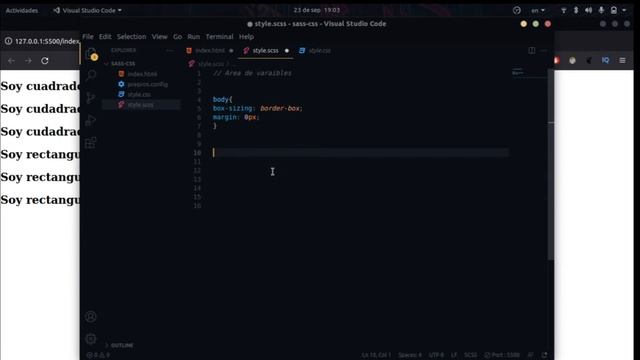
Task: Click the SCSS language mode status entry
Action: tap(470, 355)
